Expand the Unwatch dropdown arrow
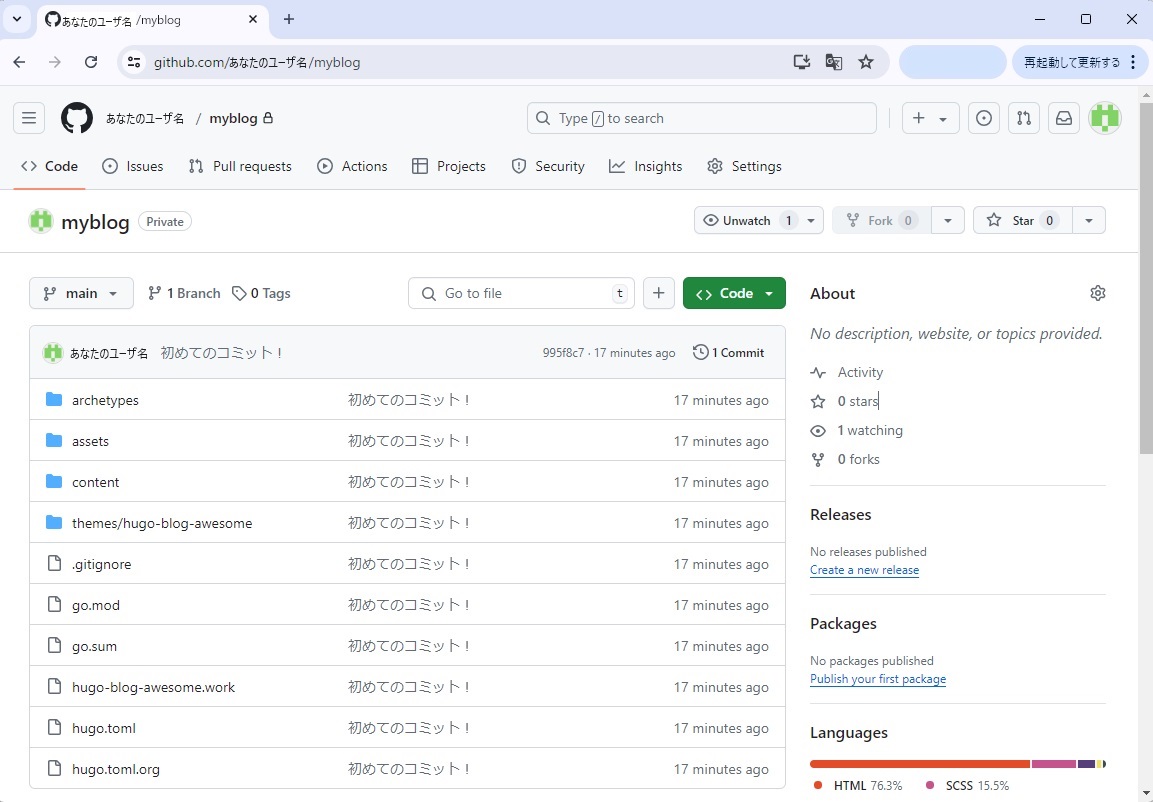The height and width of the screenshot is (802, 1153). (811, 221)
